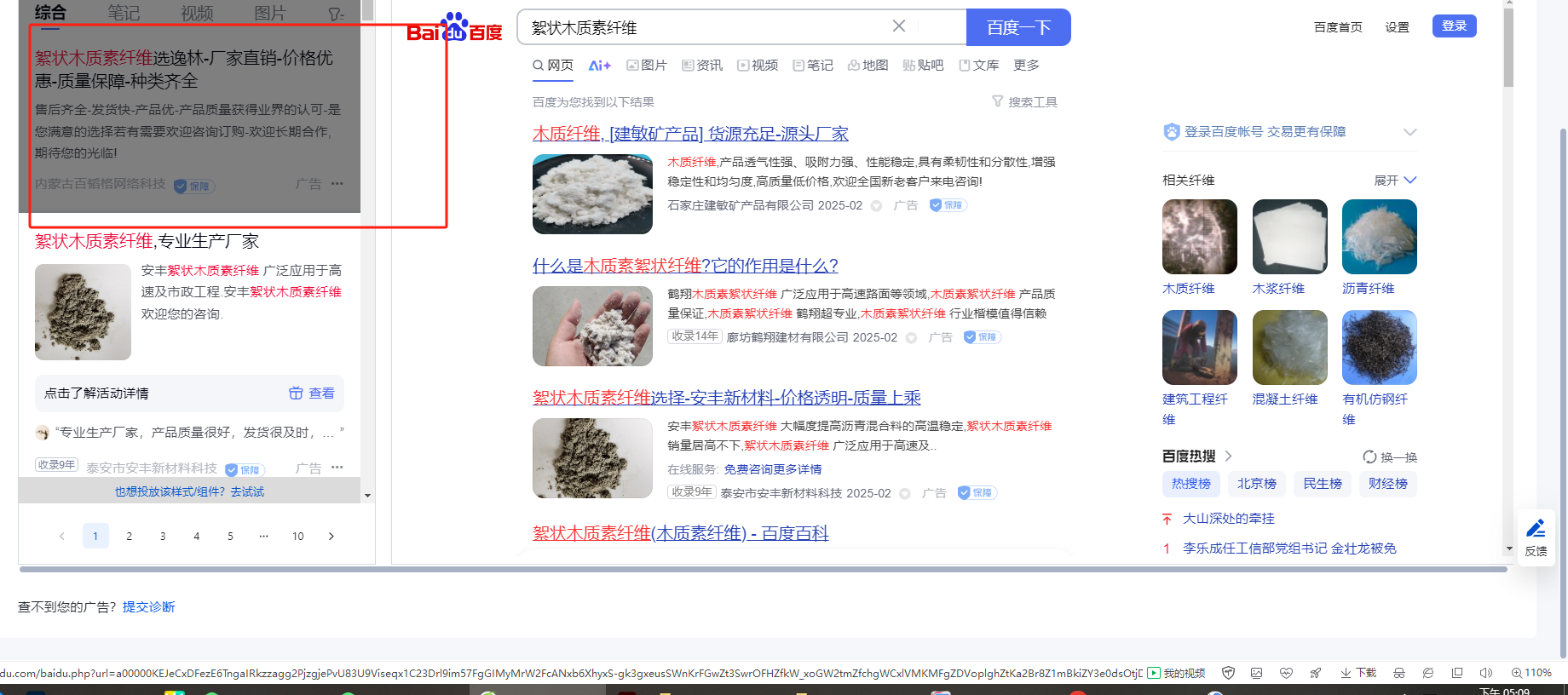Open the 百度首页 link
The height and width of the screenshot is (695, 1568).
tap(1338, 27)
